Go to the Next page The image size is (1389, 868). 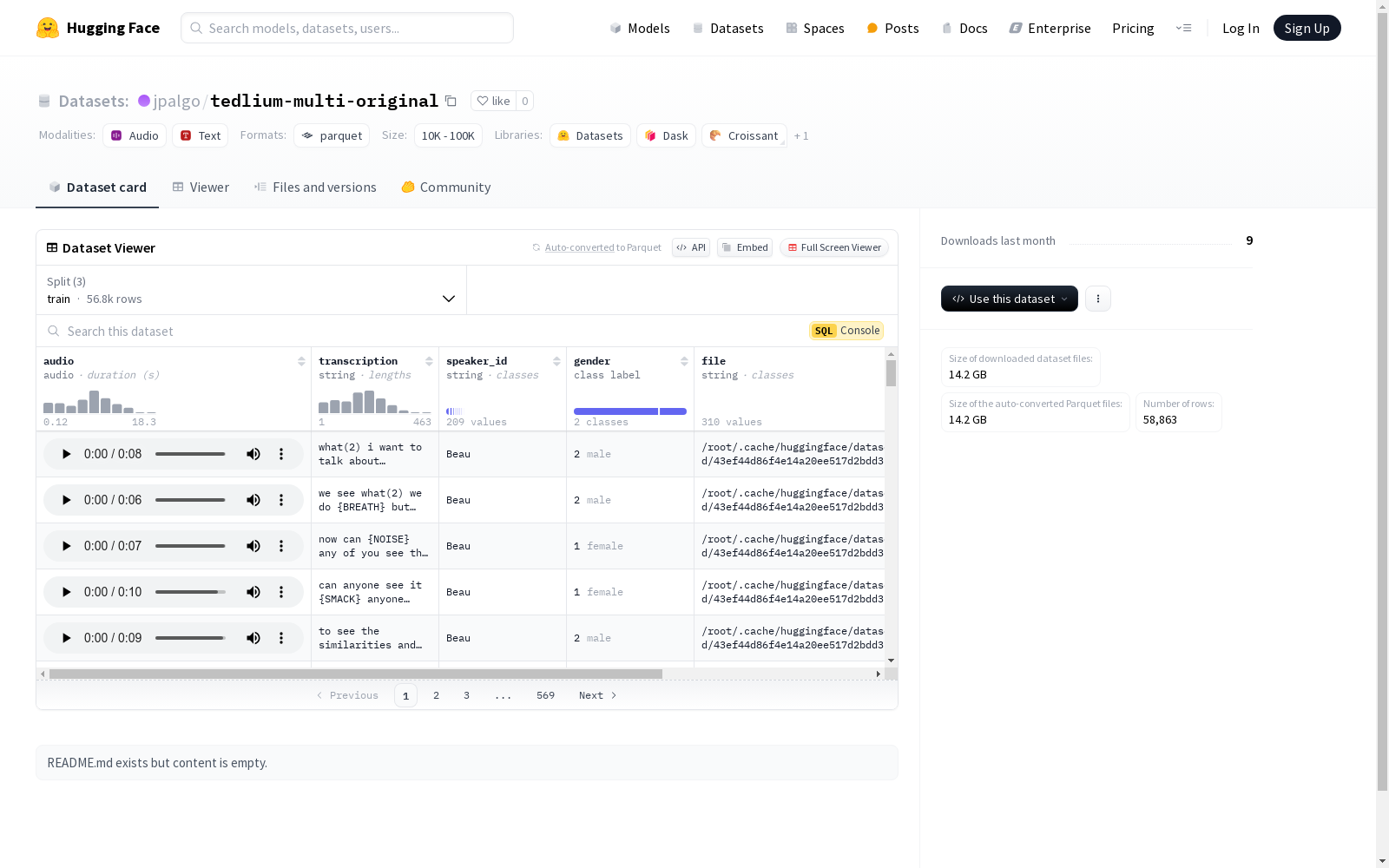(x=598, y=695)
